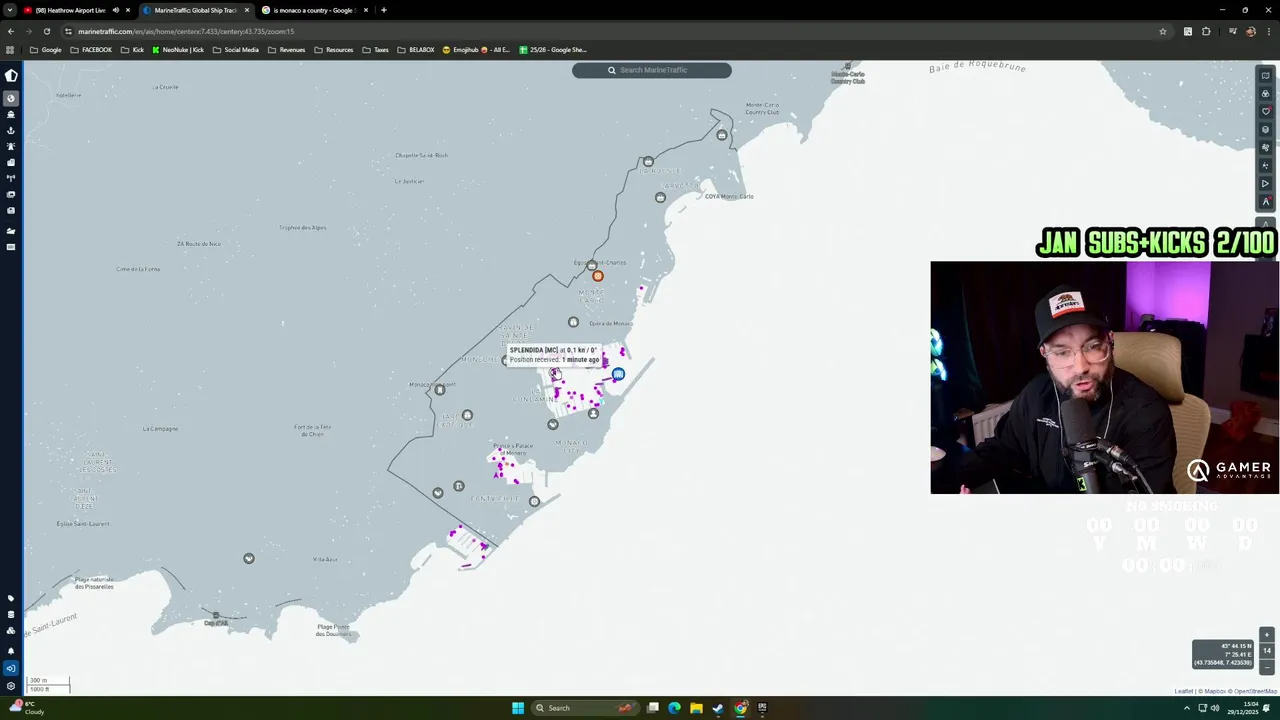Screen dimensions: 1280x720
Task: Open the NeoNuke | Kick bookmark
Action: click(x=177, y=49)
